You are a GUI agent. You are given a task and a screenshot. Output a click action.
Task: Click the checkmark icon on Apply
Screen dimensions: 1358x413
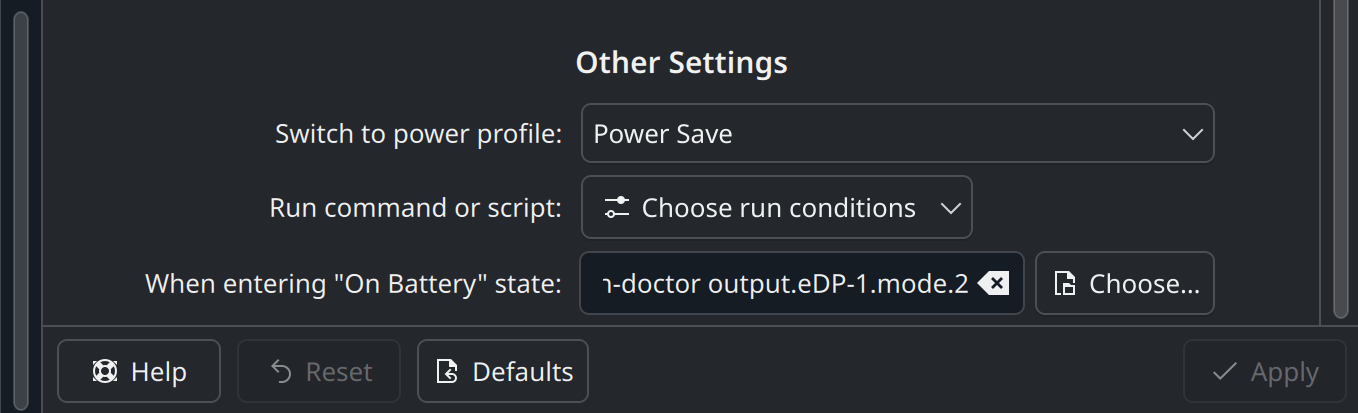click(1224, 372)
